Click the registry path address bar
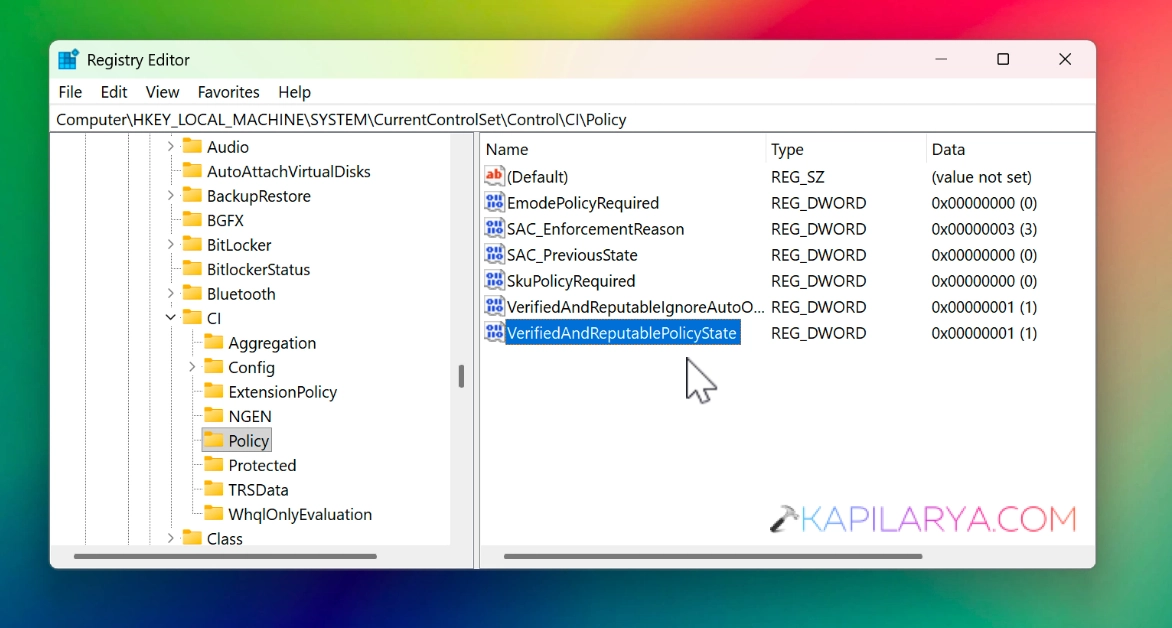The height and width of the screenshot is (628, 1172). [x=573, y=120]
